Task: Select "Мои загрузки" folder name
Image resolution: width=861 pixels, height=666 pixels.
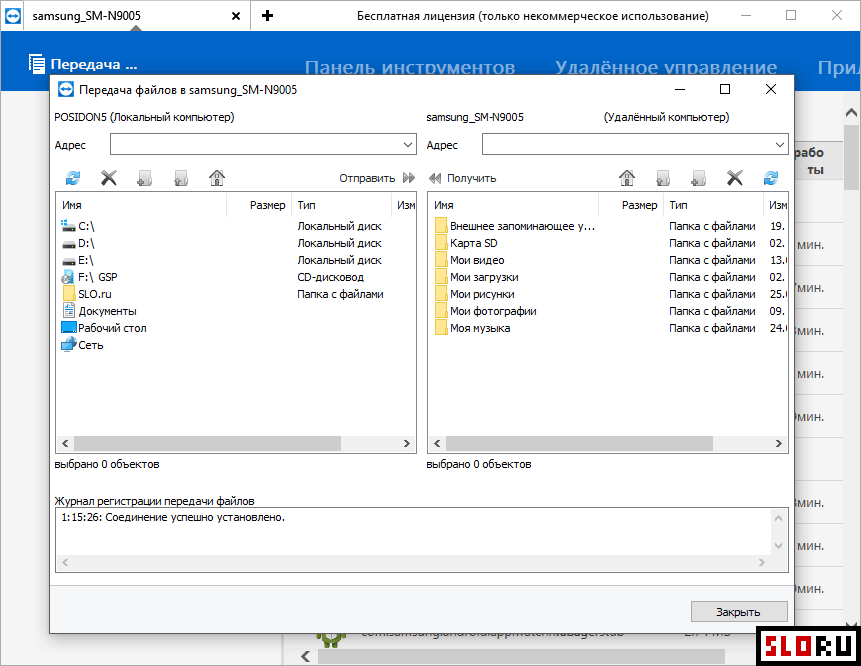Action: coord(484,277)
